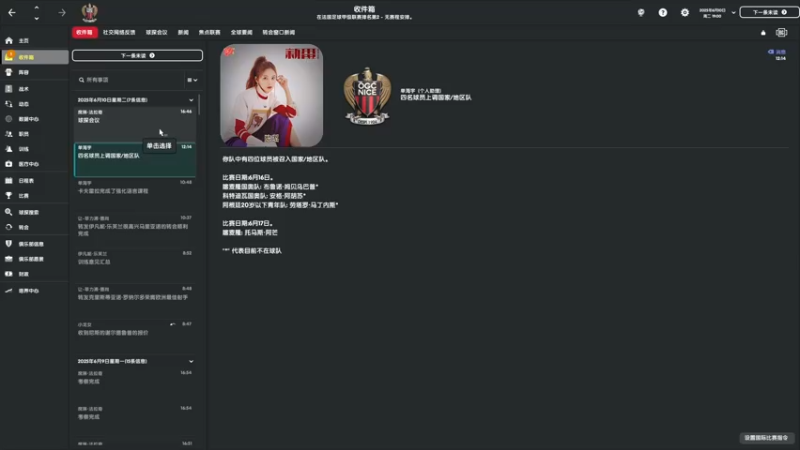Open the inbox filter dropdown beside search
Viewport: 800px width, 450px height.
pyautogui.click(x=192, y=80)
